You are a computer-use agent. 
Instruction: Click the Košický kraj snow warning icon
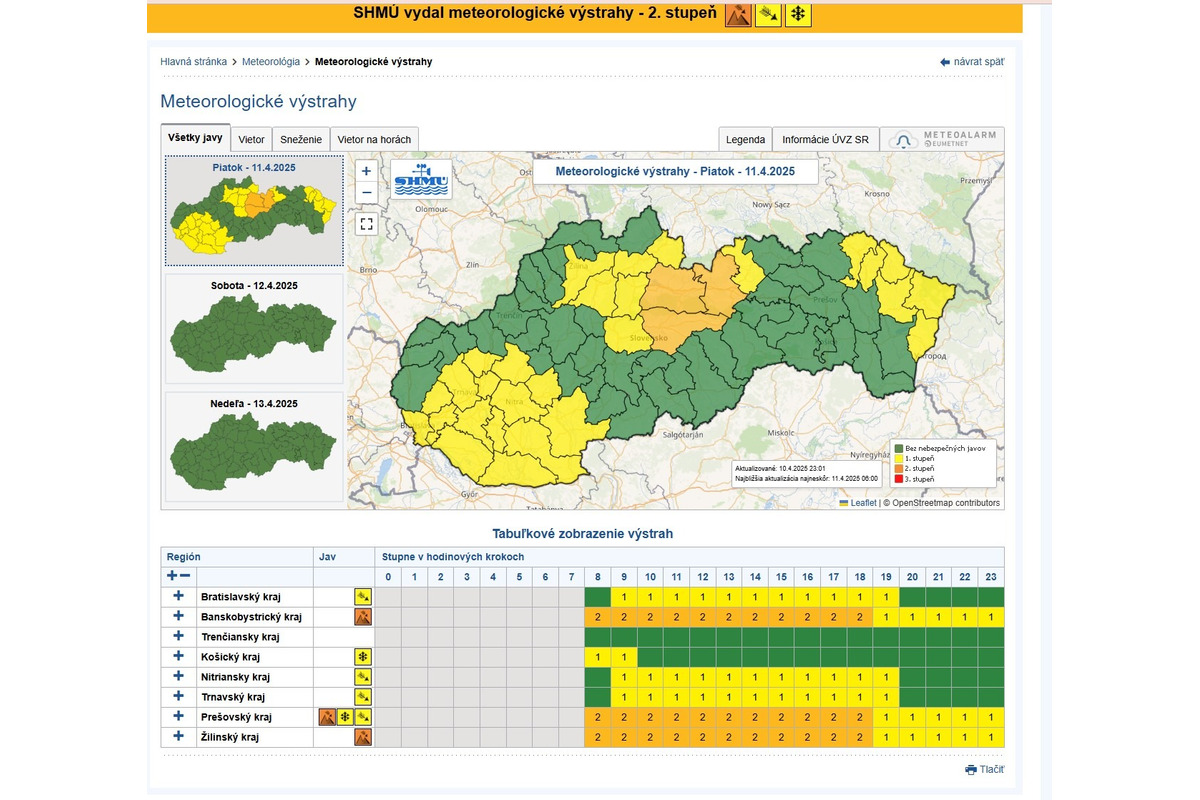[x=363, y=657]
